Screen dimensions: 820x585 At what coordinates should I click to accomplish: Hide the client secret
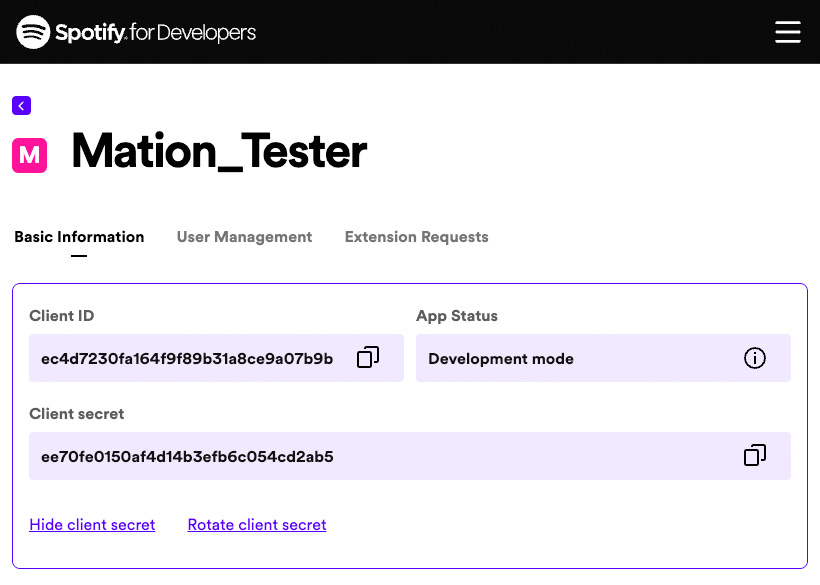click(x=92, y=524)
